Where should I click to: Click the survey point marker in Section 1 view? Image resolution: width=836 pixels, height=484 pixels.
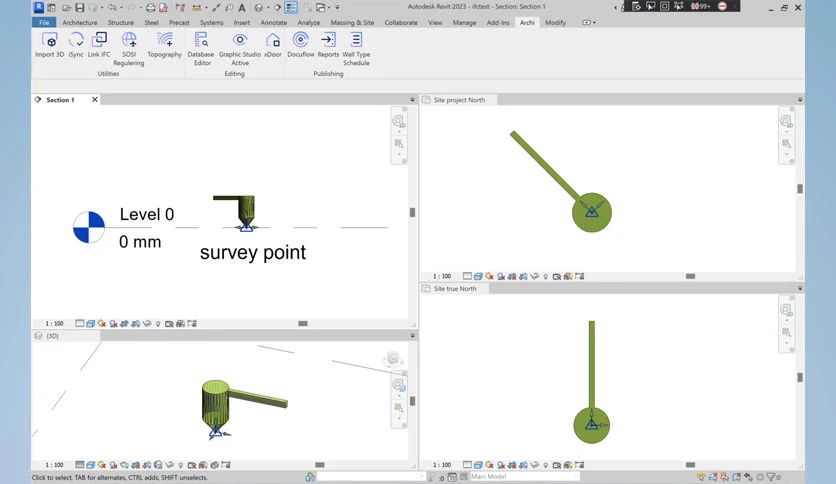[x=246, y=226]
